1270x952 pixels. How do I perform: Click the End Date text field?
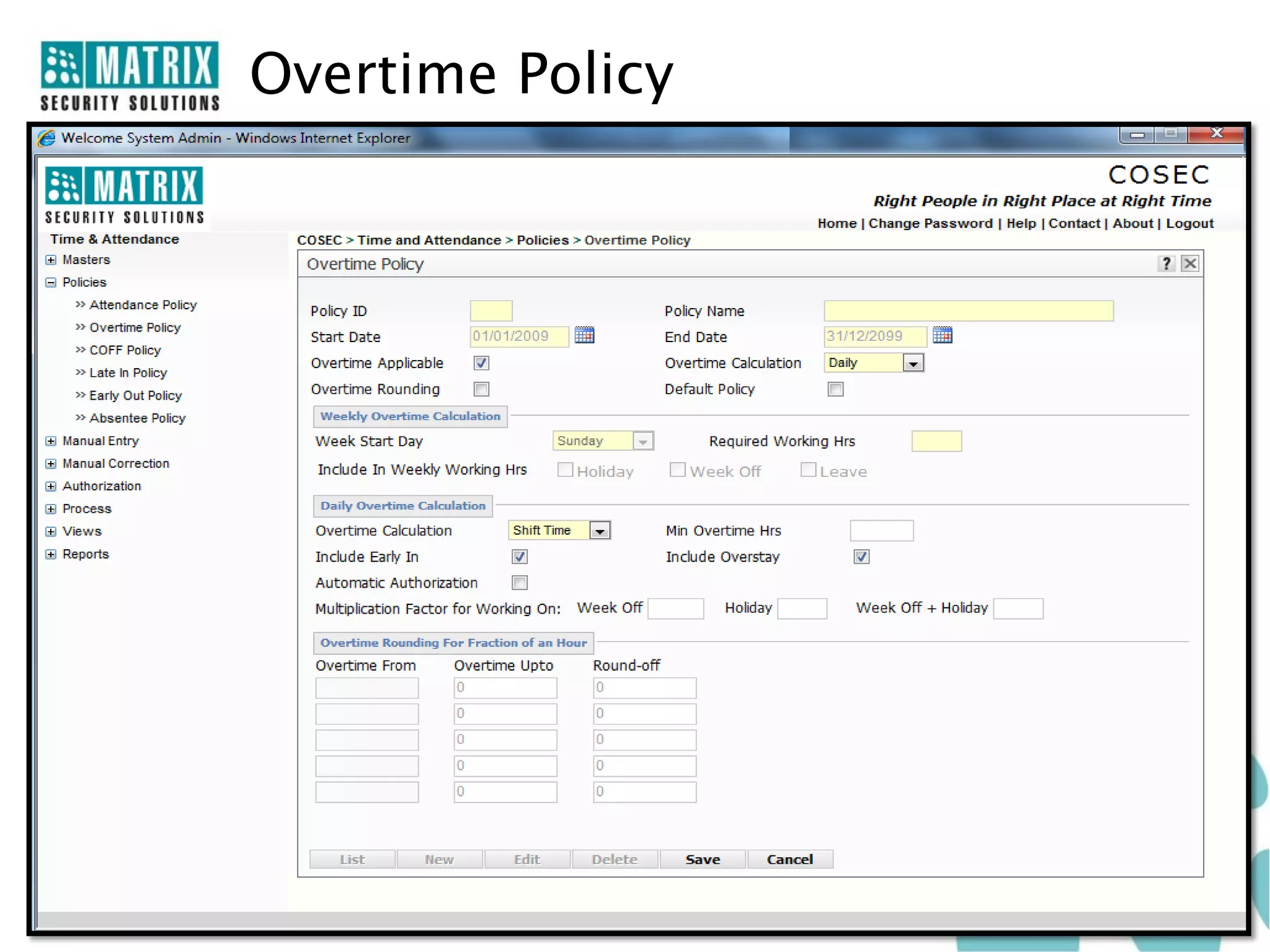click(x=875, y=337)
